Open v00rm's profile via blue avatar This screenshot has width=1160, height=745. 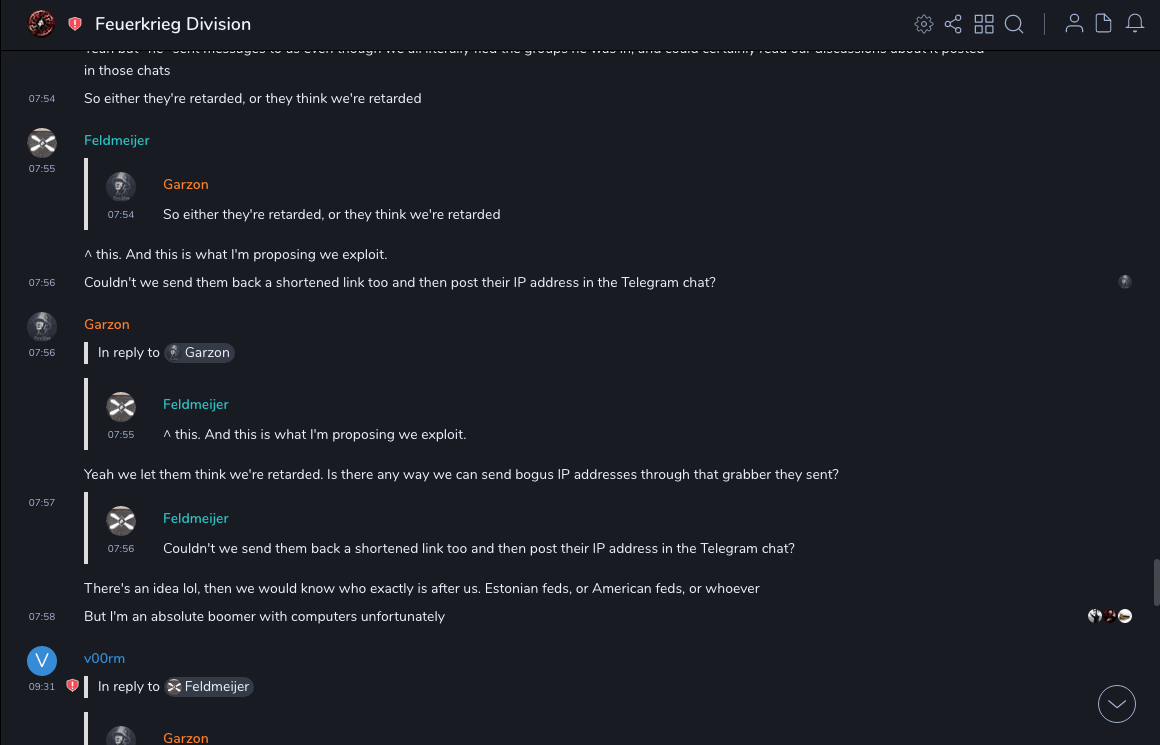coord(42,660)
